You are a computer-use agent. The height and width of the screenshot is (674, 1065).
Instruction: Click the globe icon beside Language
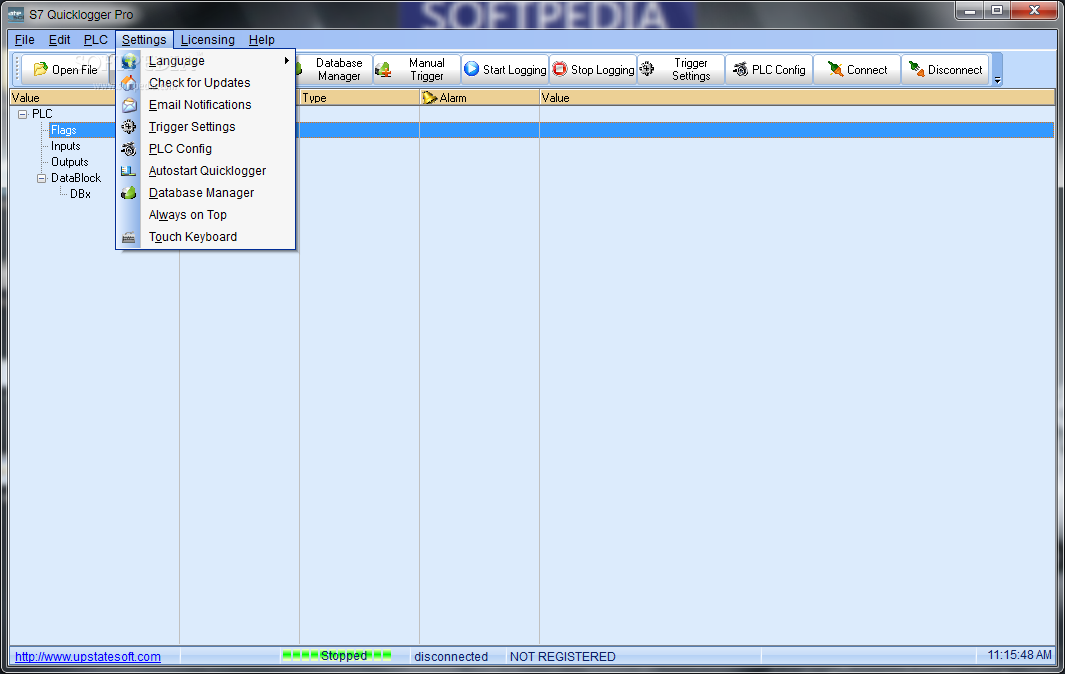tap(129, 61)
